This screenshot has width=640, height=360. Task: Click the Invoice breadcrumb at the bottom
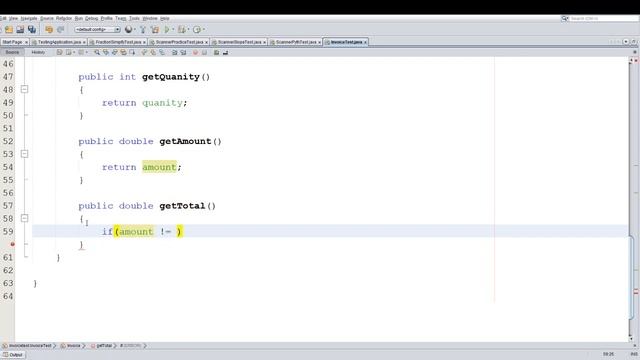[71, 346]
